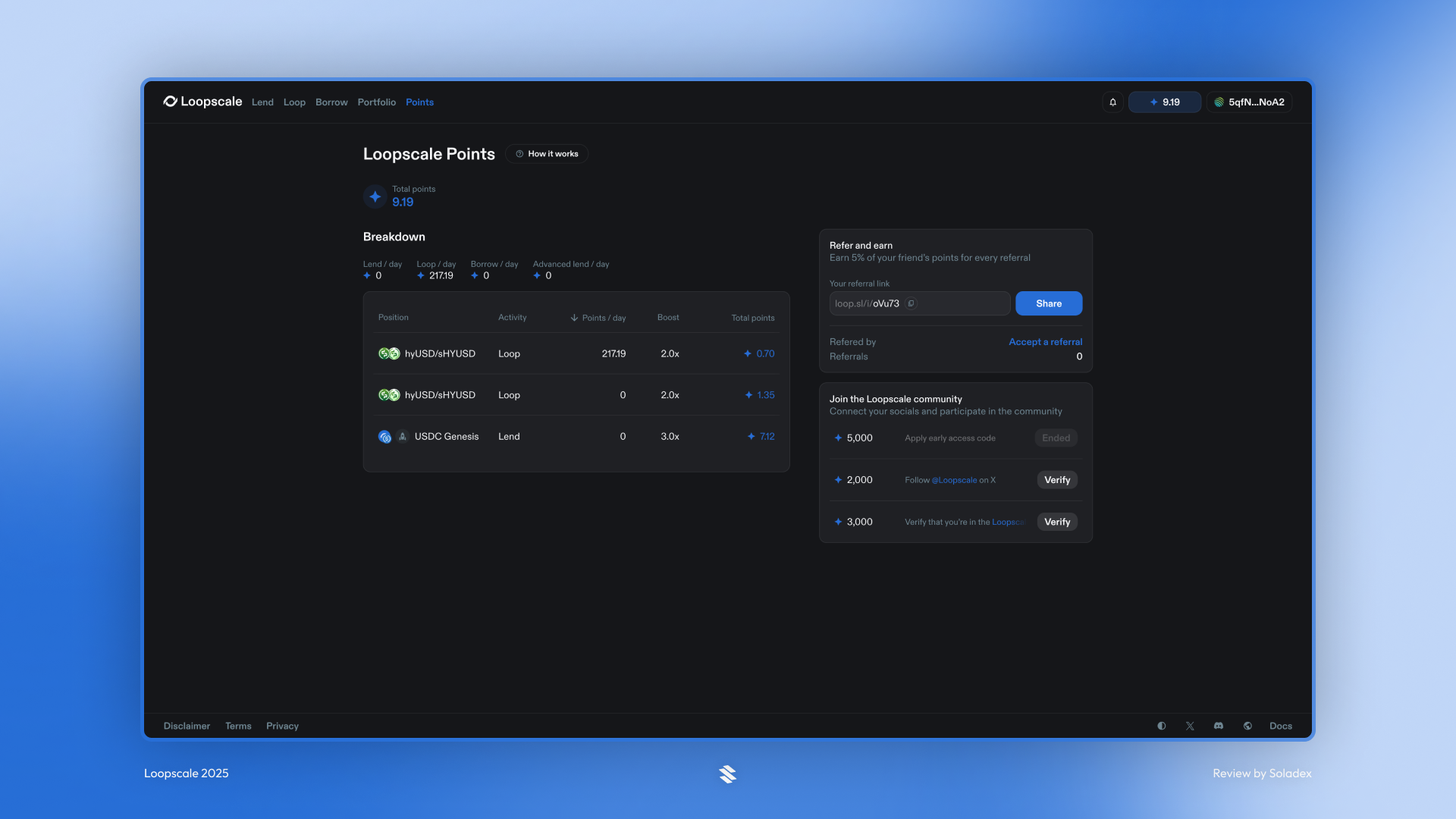Switch to the Portfolio navigation tab

click(376, 102)
